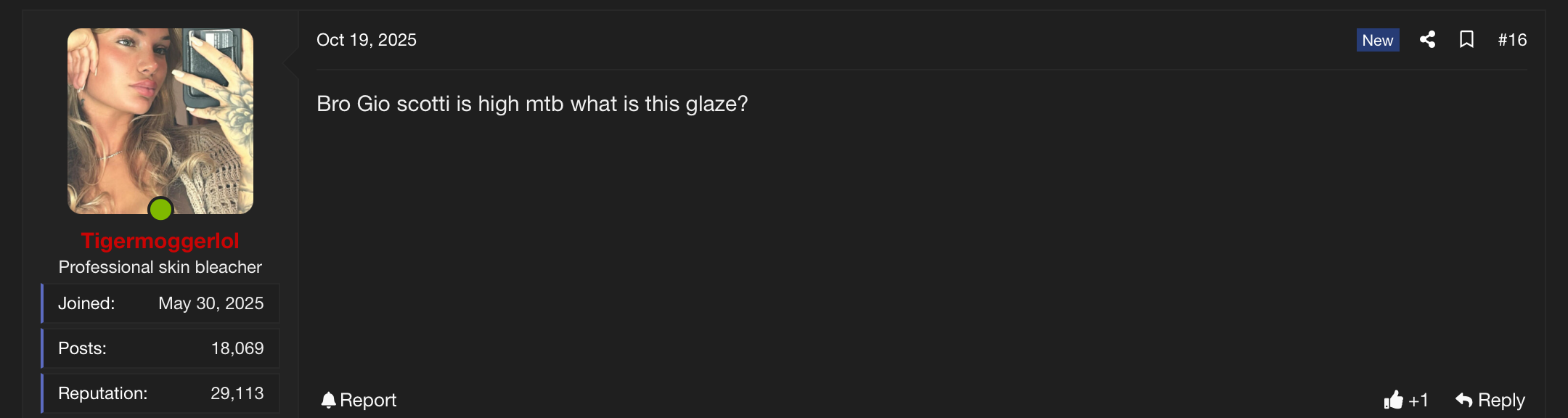Click the thumbs-up reaction icon
The height and width of the screenshot is (418, 1568).
coord(1395,400)
